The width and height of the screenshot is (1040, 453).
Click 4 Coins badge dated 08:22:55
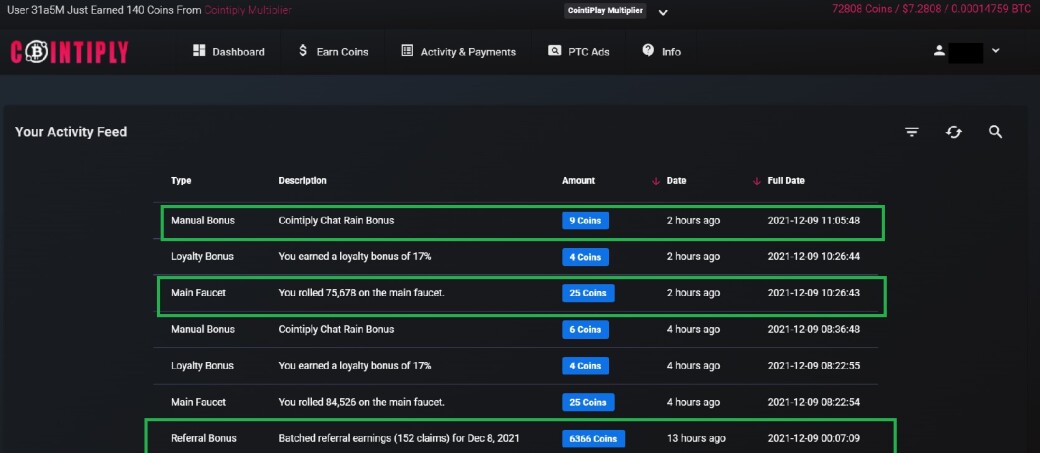coord(585,365)
